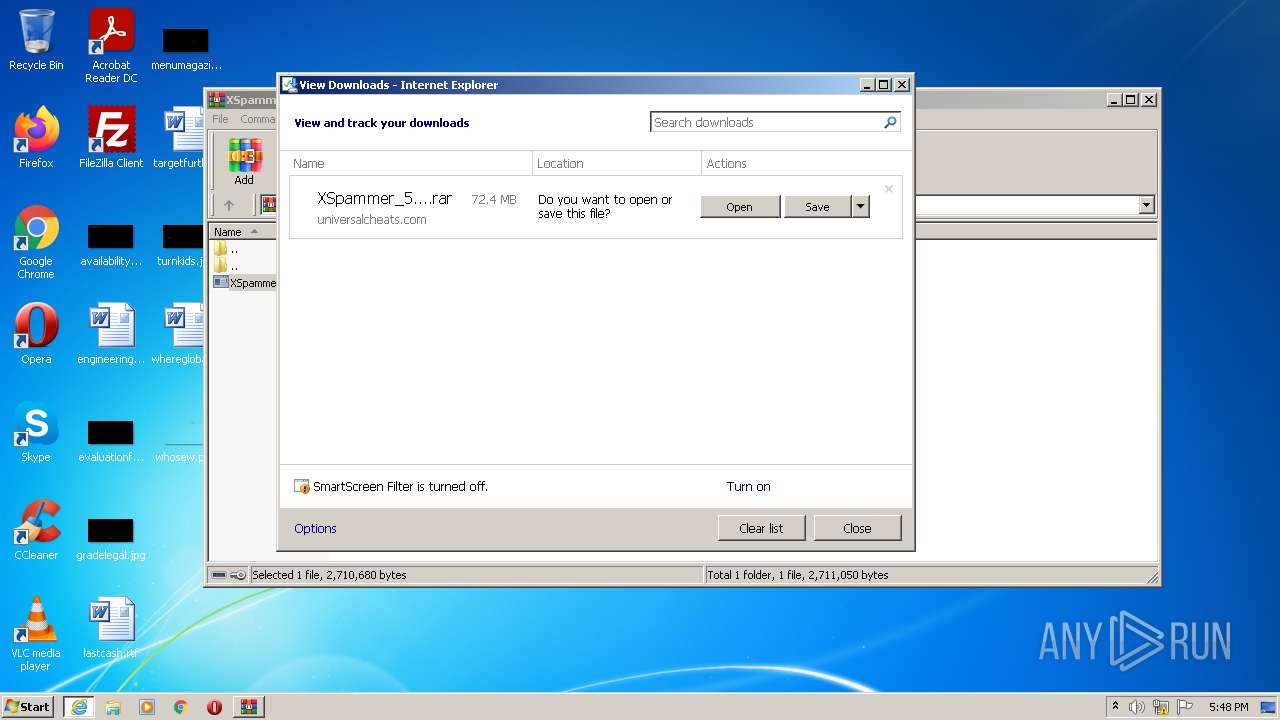
Task: Click the network tray icon
Action: 1161,707
